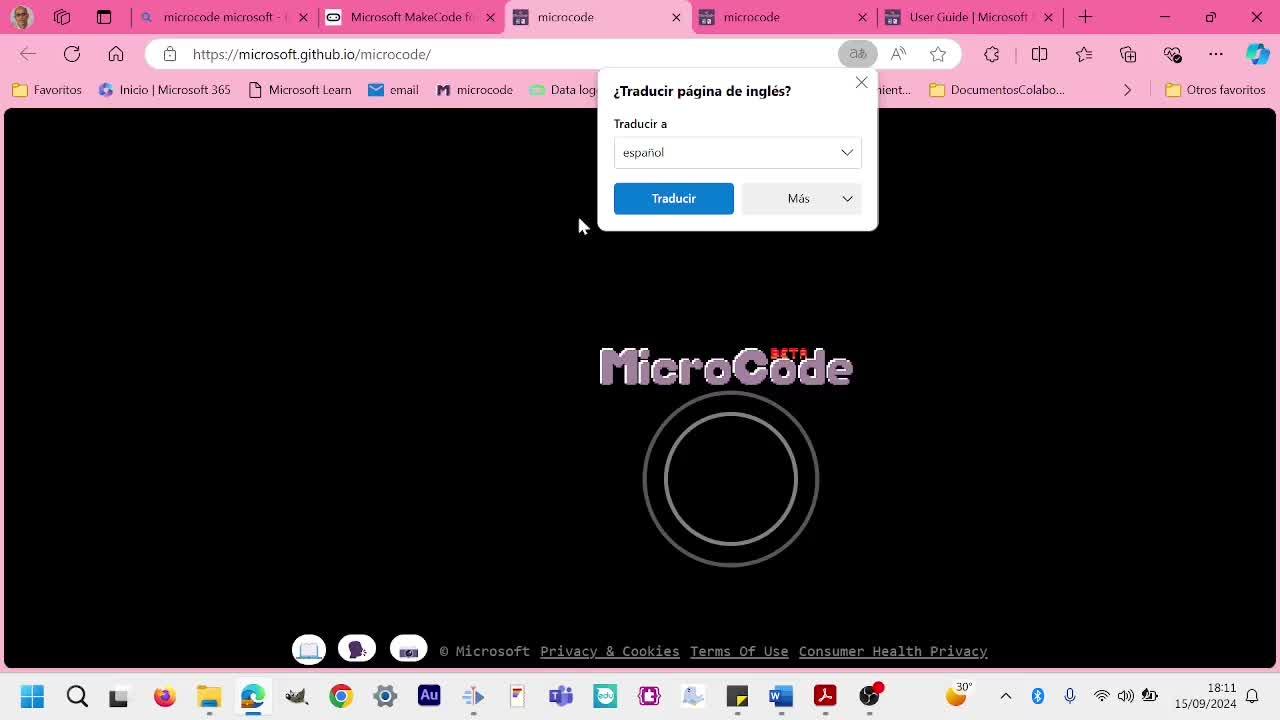
Task: Go back to the previous page
Action: pos(28,54)
